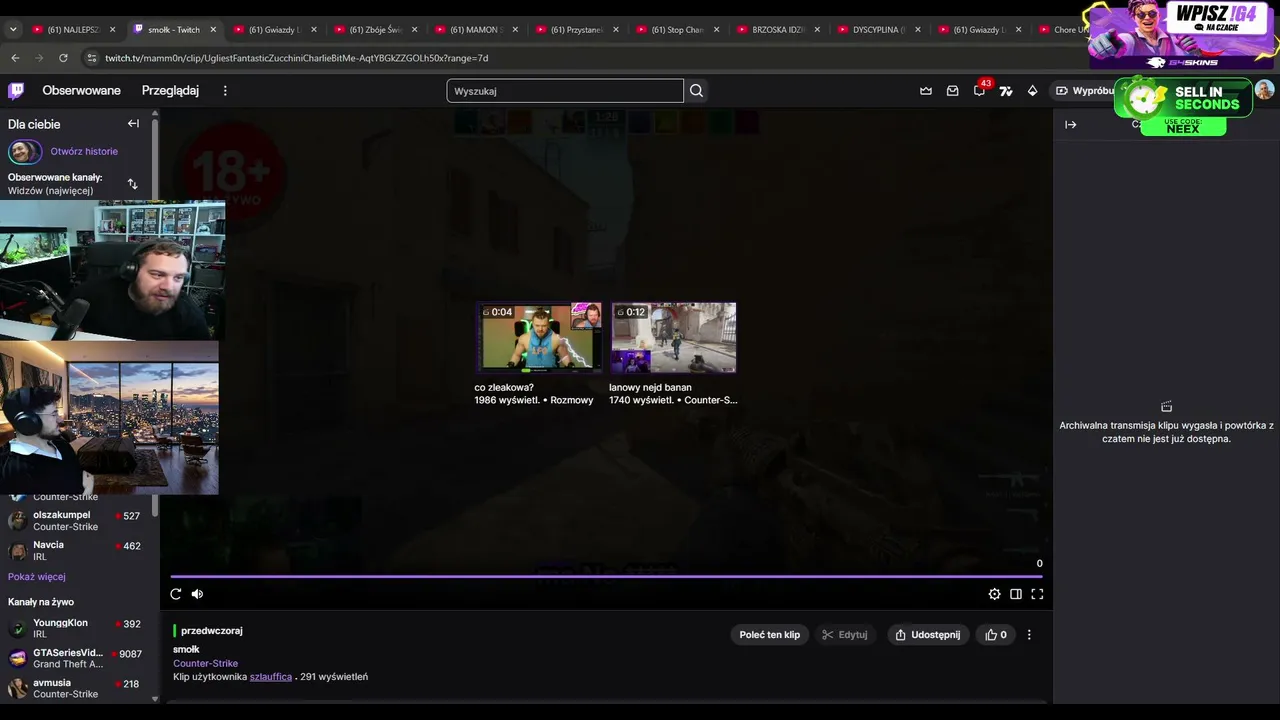The height and width of the screenshot is (720, 1280).
Task: Go back in browser history
Action: click(15, 58)
